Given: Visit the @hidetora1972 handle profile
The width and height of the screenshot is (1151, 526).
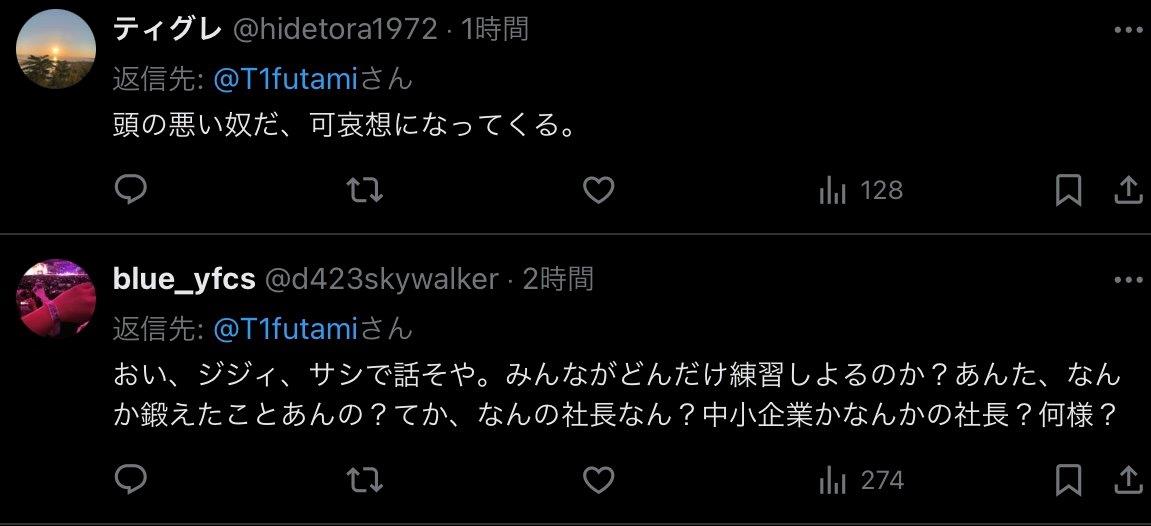Looking at the screenshot, I should point(335,29).
